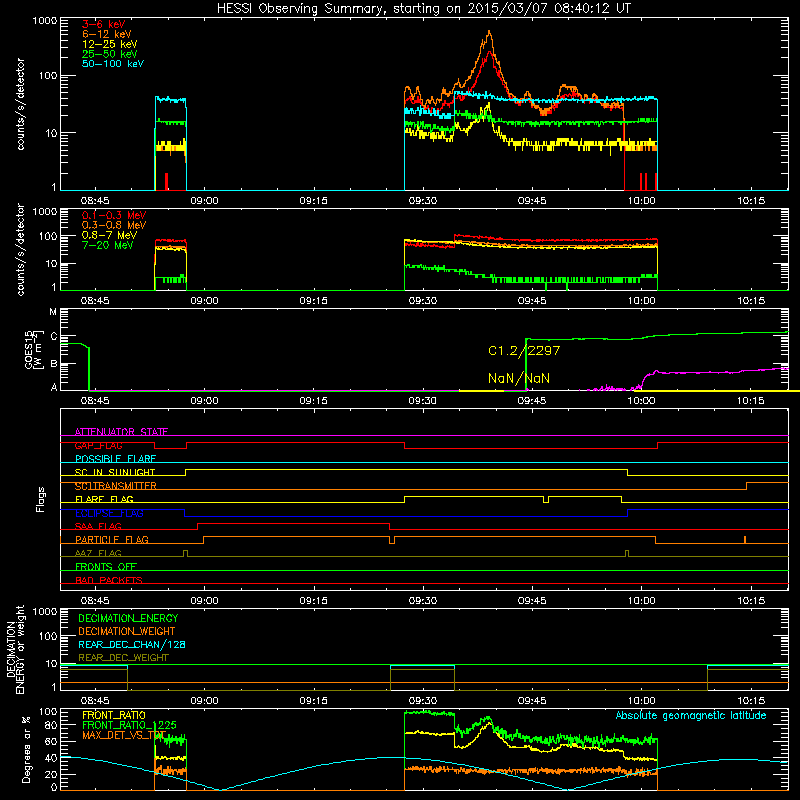Click the POSSIBLE_FLARE flag label
Screen dimensions: 800x800
point(115,459)
